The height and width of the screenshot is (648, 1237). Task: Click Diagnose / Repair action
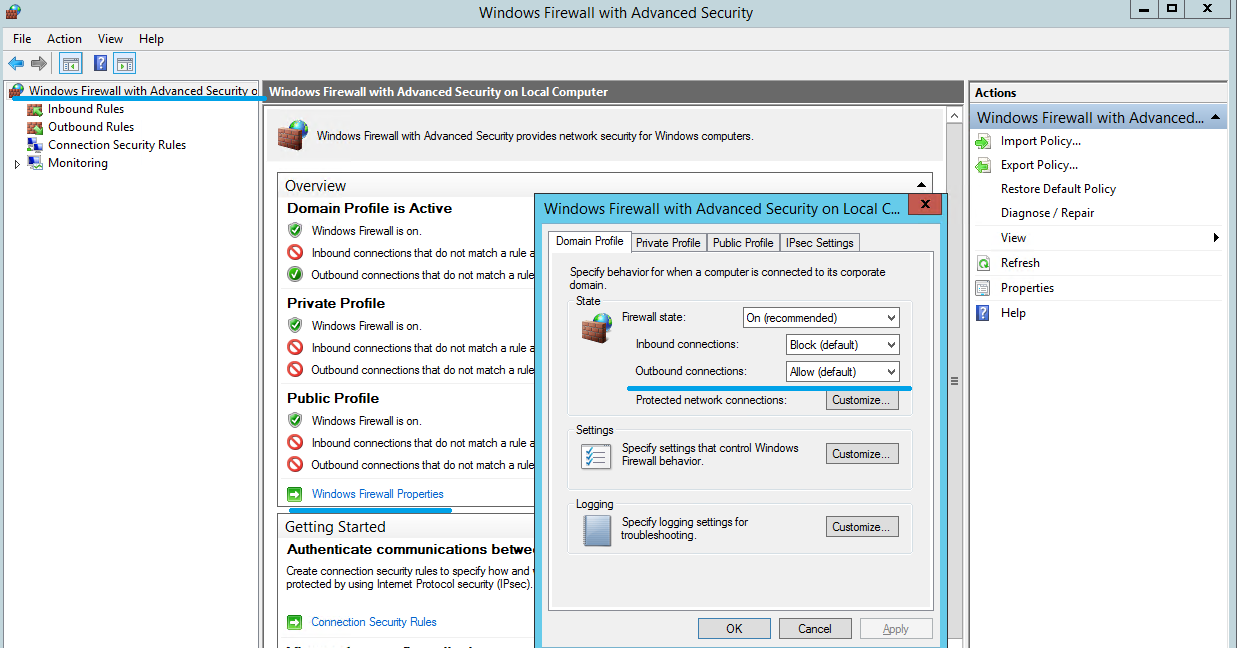tap(1047, 213)
